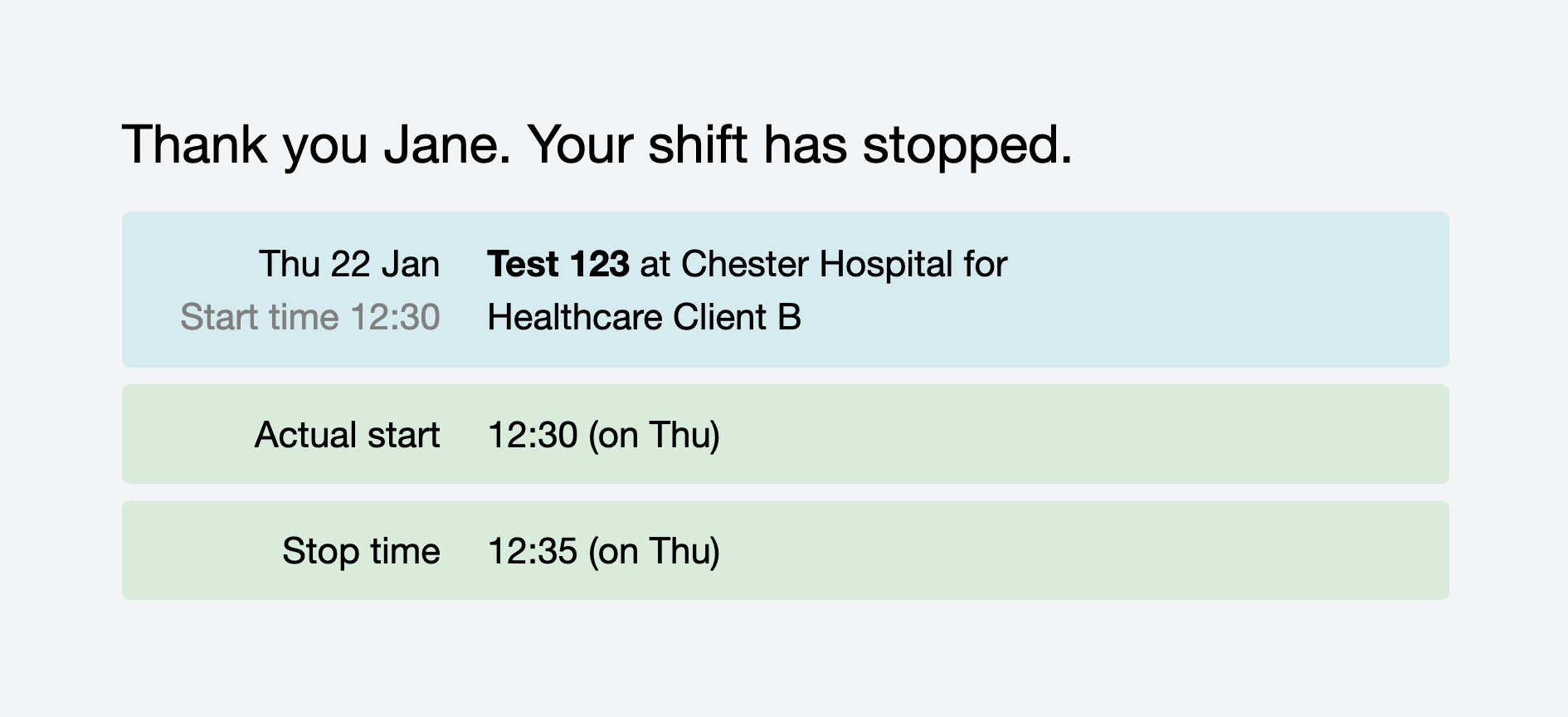Click the 'Stop time' label
This screenshot has width=1568, height=717.
click(x=361, y=551)
